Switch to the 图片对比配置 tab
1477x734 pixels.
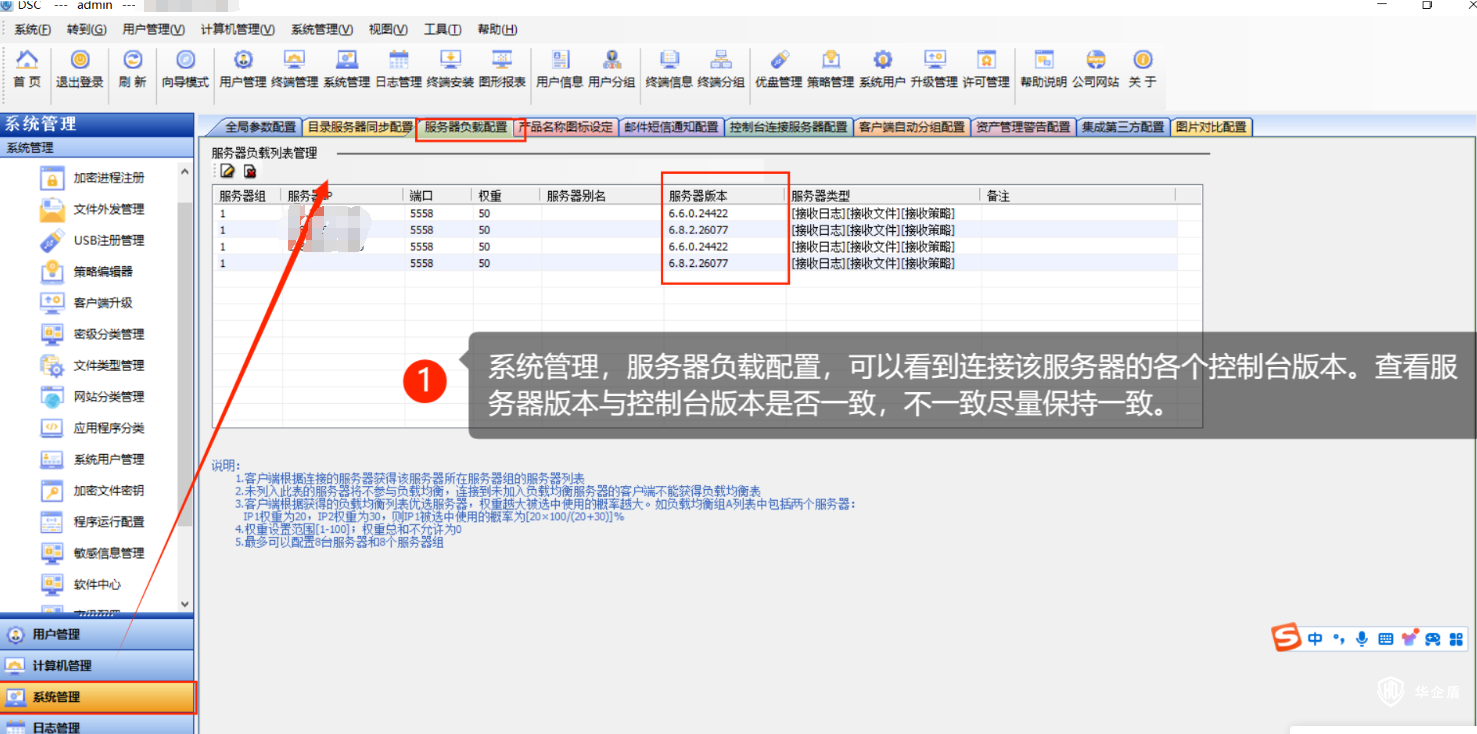[x=1211, y=127]
